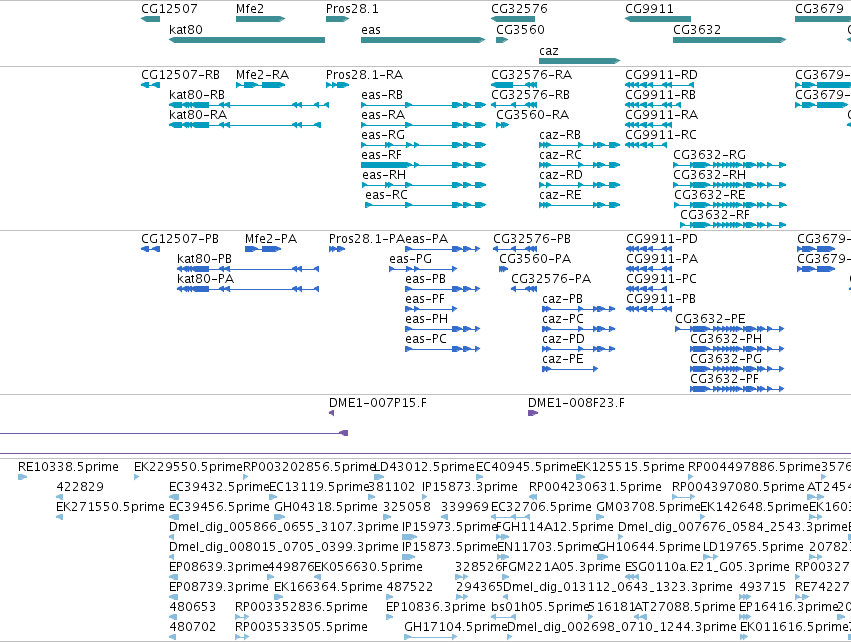Select protein kat80-PA label
This screenshot has width=851, height=642.
click(205, 279)
